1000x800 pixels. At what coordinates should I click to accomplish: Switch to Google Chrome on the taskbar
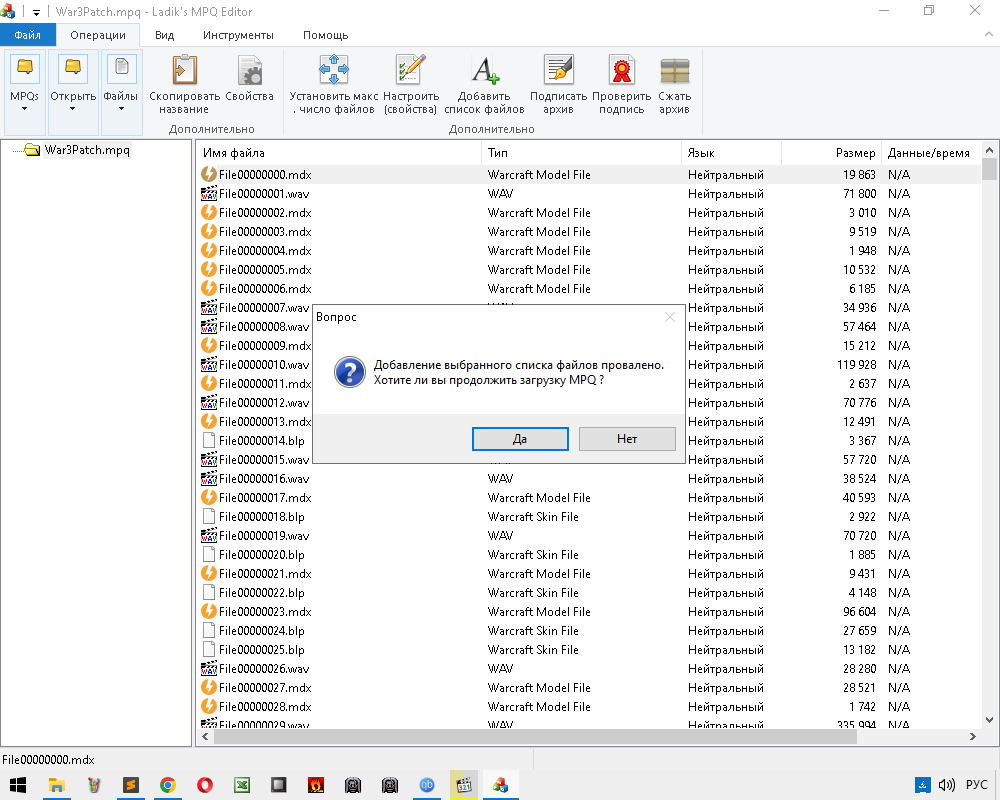168,785
